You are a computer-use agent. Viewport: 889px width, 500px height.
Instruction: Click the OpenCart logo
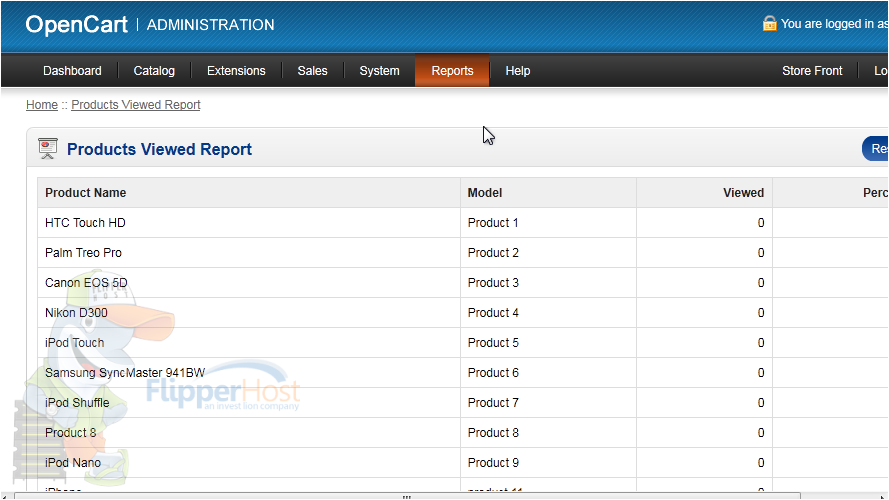click(x=77, y=24)
